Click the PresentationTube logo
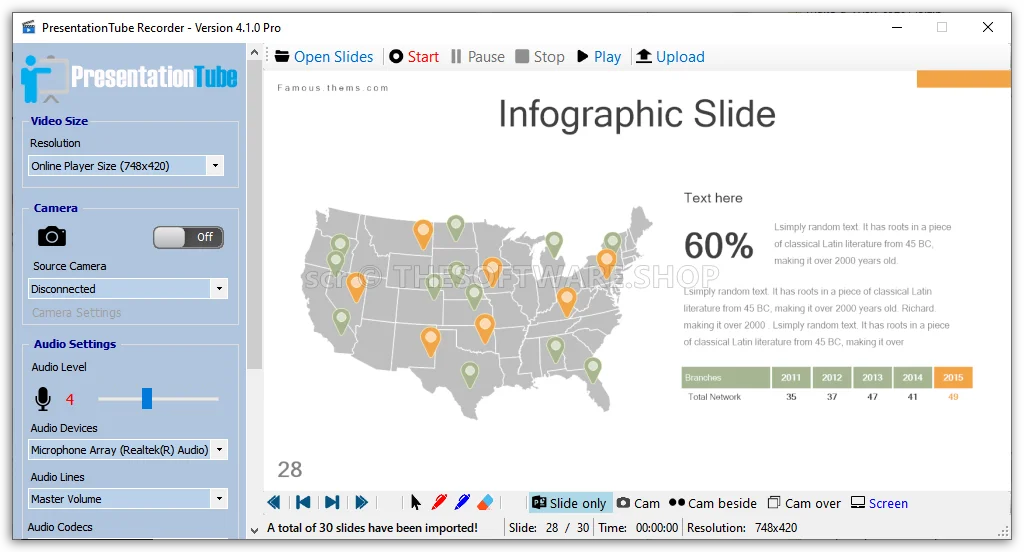The image size is (1024, 552). tap(129, 78)
